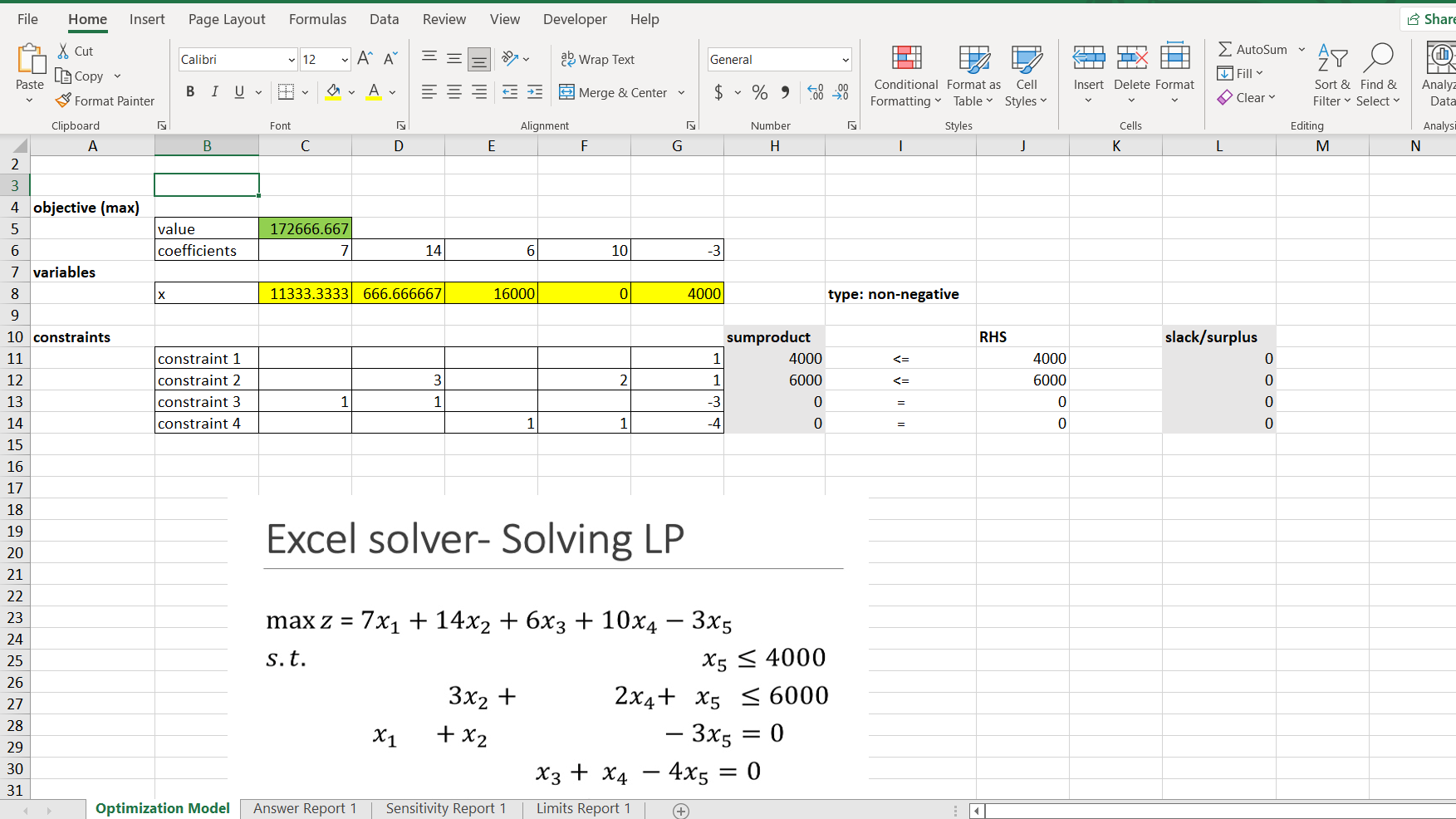
Task: Switch to the Formulas ribbon tab
Action: tap(317, 18)
